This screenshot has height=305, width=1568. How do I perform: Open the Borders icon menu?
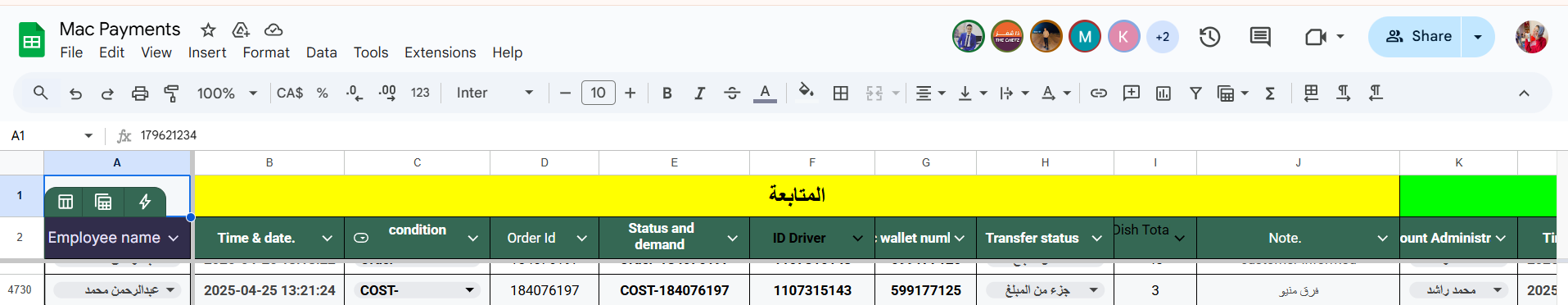[x=840, y=93]
